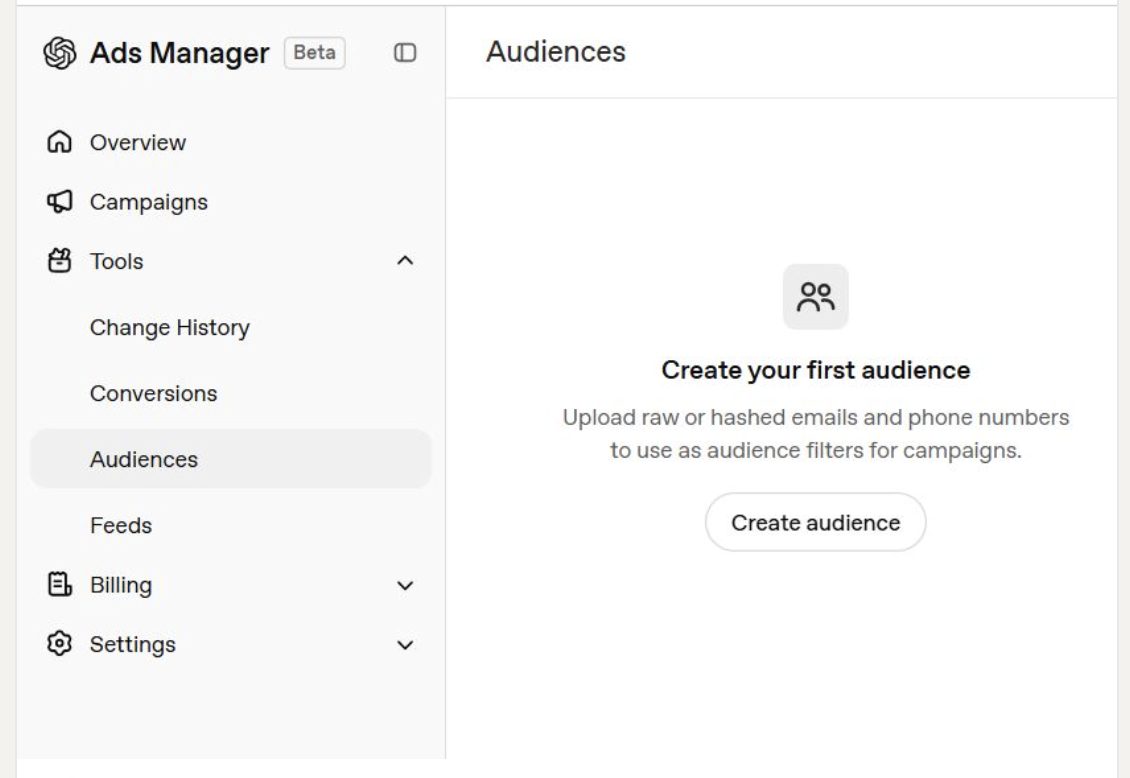
Task: Expand the Billing section chevron
Action: click(405, 586)
